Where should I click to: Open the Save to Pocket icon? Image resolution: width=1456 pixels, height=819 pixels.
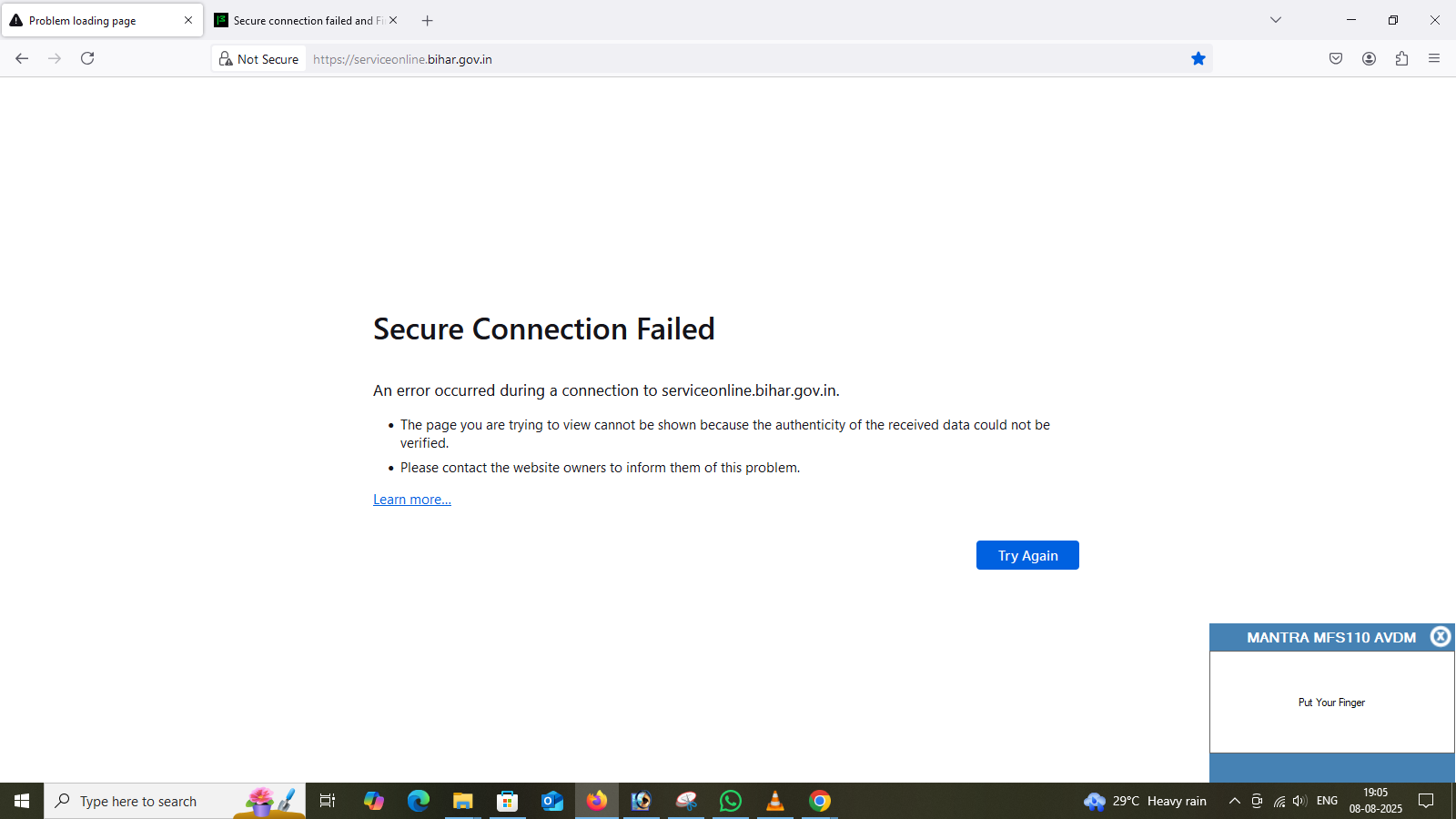tap(1336, 58)
